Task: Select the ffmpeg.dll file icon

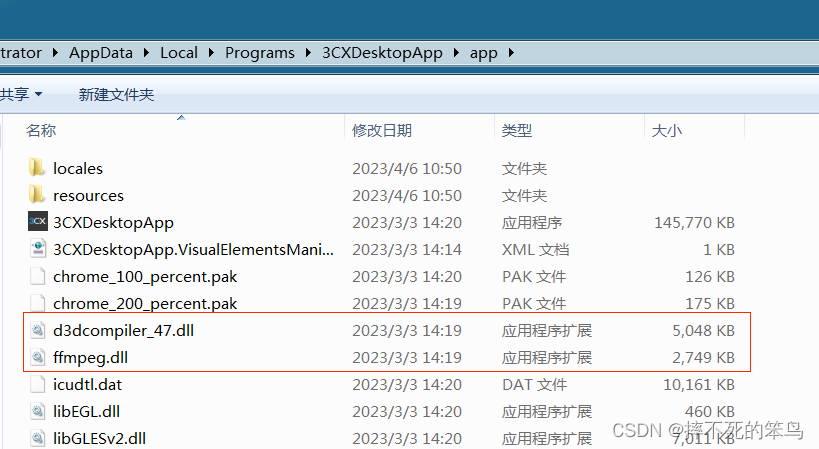Action: (x=38, y=357)
